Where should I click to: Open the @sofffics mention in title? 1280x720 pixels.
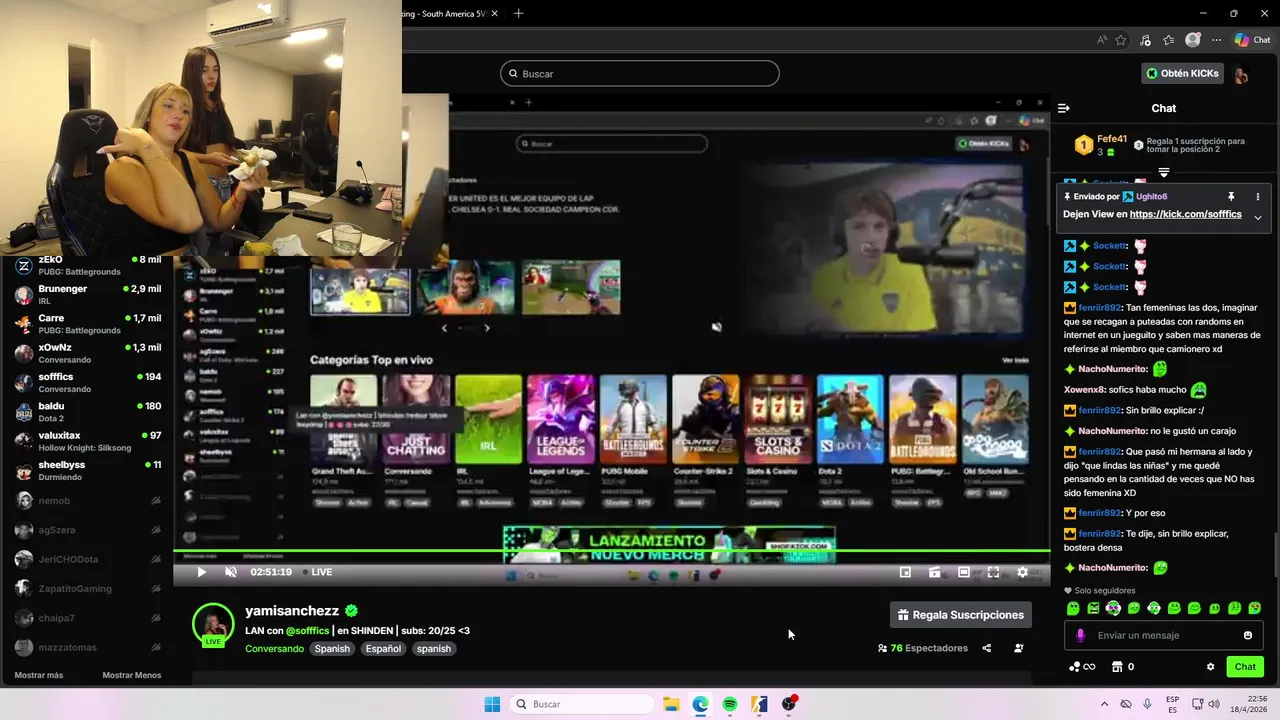(x=307, y=631)
